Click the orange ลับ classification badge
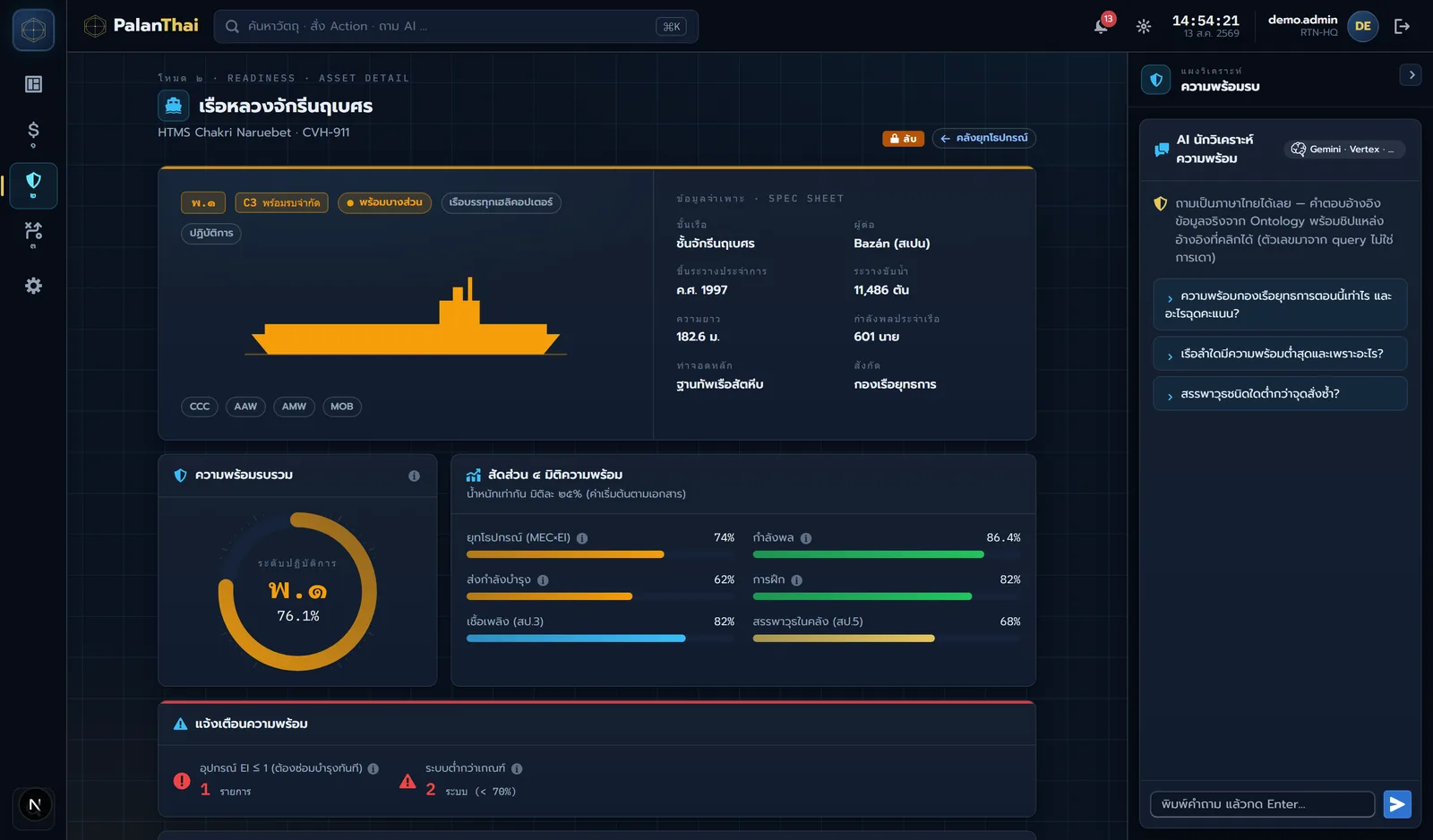The image size is (1433, 840). (903, 139)
